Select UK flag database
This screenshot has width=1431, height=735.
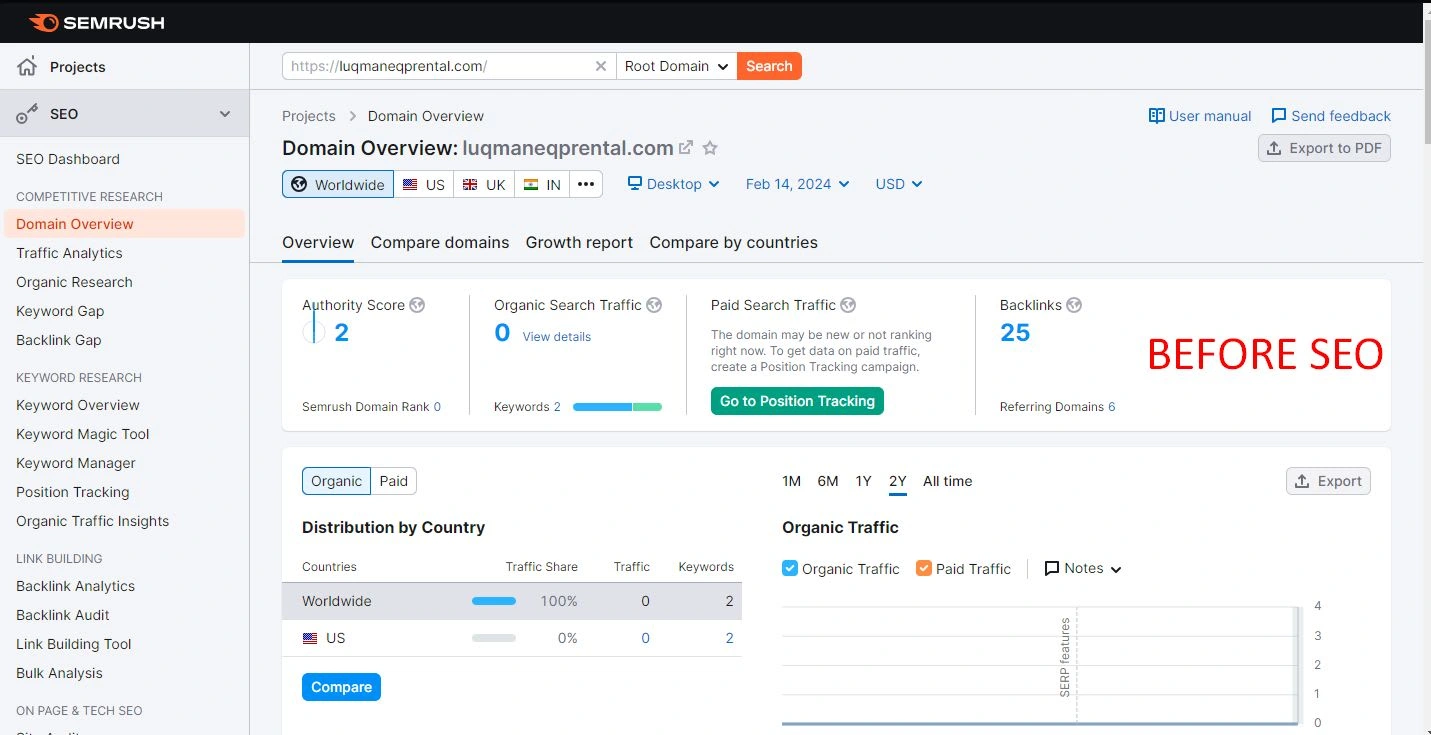click(484, 185)
